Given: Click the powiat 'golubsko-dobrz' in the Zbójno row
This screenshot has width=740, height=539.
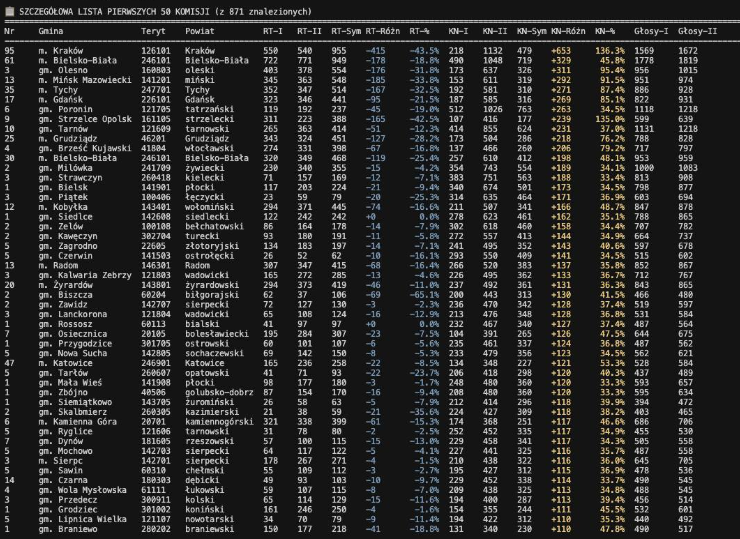Looking at the screenshot, I should (219, 393).
